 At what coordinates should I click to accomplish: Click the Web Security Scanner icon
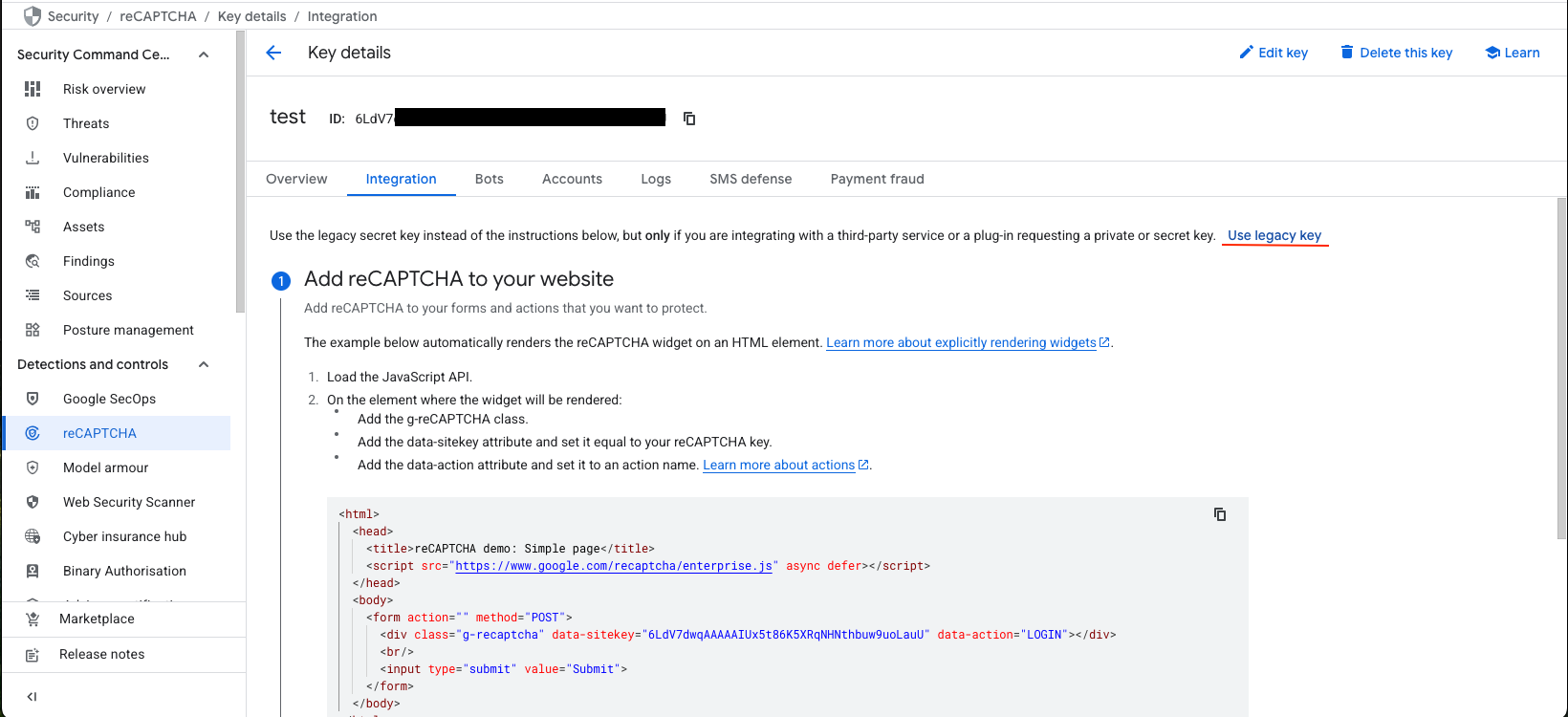(33, 502)
